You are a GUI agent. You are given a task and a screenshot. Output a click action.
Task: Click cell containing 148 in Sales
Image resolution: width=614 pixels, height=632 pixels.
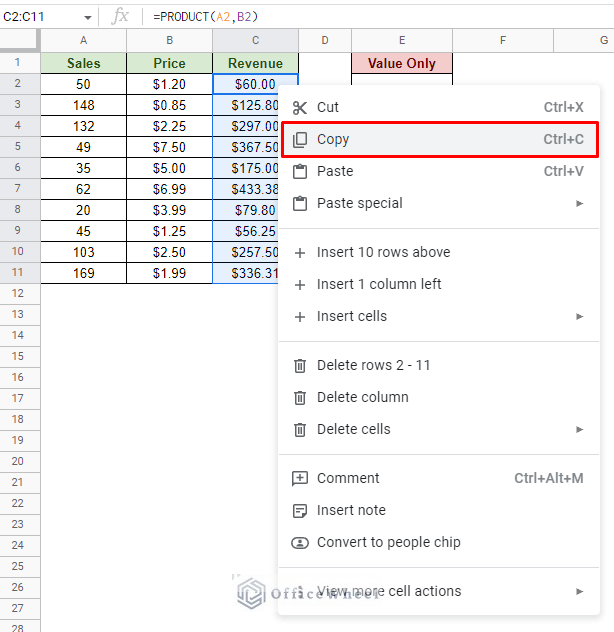point(83,105)
